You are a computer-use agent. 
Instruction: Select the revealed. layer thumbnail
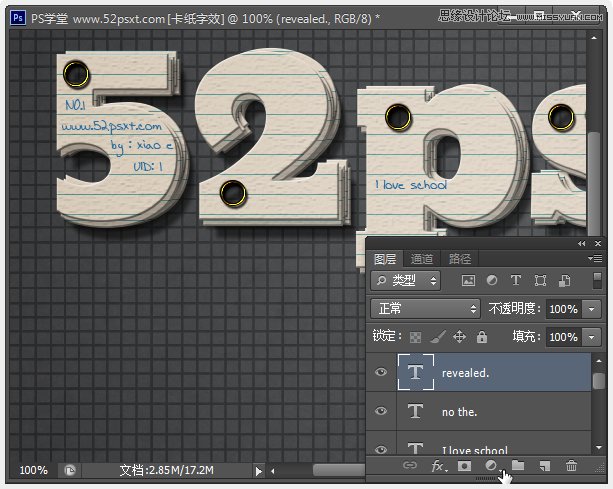416,372
